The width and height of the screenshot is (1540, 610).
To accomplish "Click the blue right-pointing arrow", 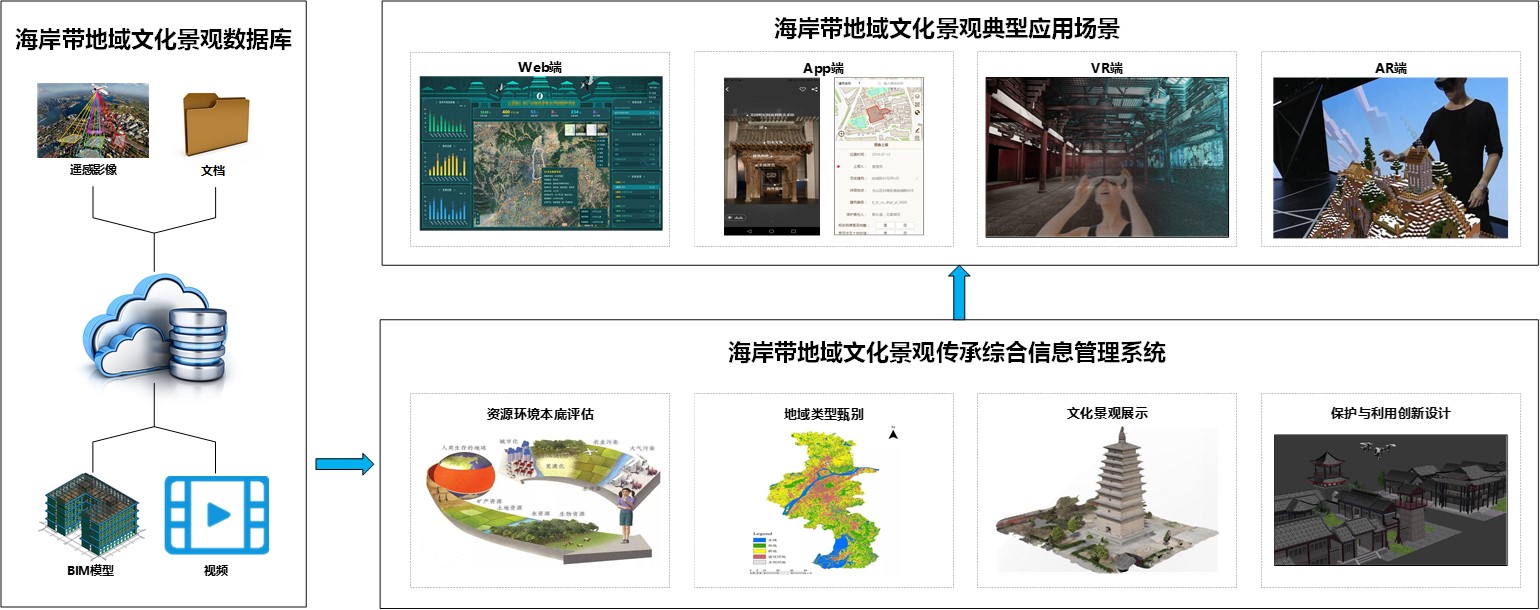I will click(x=343, y=464).
